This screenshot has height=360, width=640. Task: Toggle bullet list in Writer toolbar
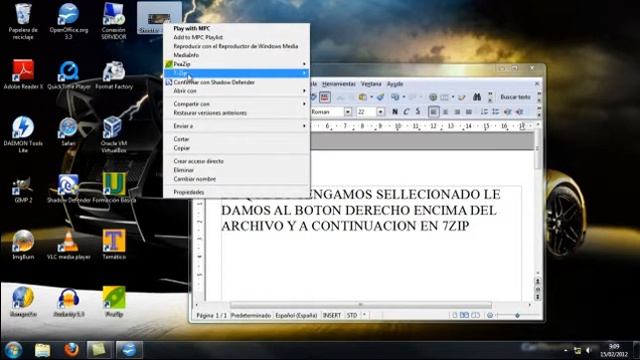pyautogui.click(x=496, y=111)
